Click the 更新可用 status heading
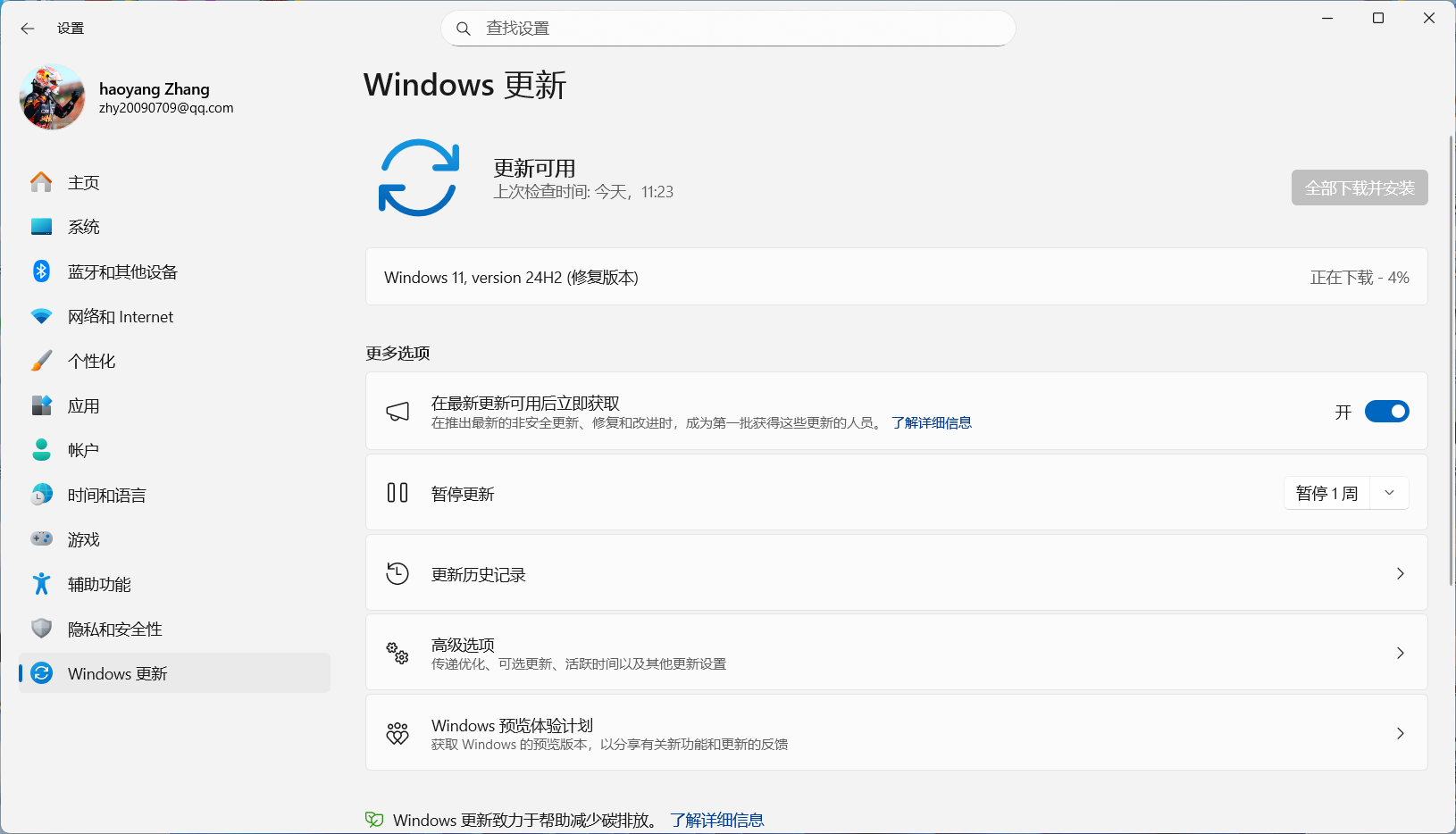Viewport: 1456px width, 834px height. click(x=534, y=168)
